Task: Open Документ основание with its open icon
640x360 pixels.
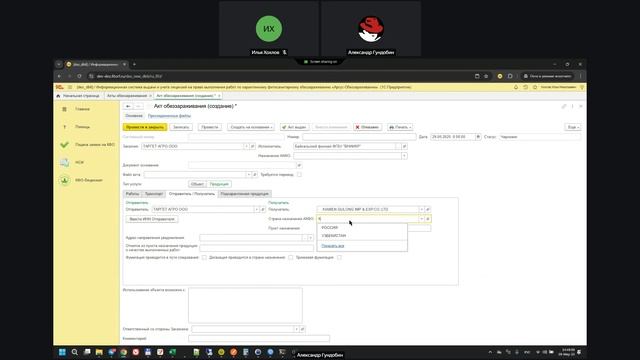Action: (299, 165)
